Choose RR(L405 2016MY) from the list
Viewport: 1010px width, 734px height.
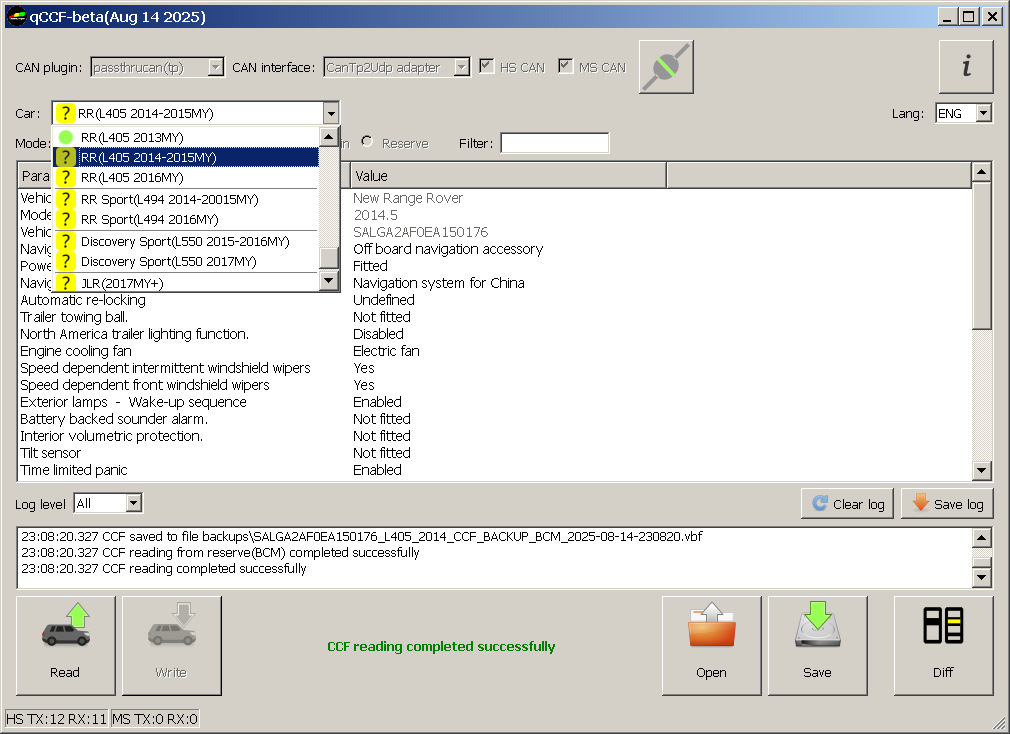(186, 177)
